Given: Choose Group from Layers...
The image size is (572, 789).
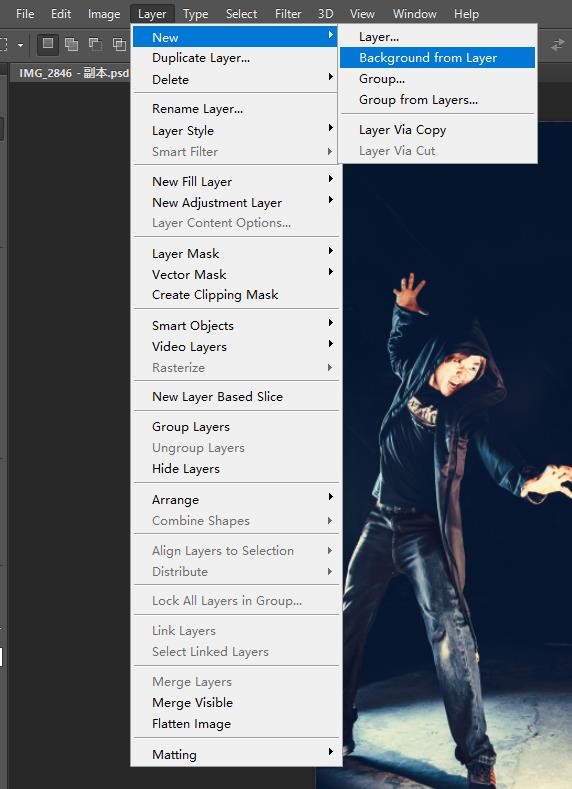Looking at the screenshot, I should pos(437,100).
